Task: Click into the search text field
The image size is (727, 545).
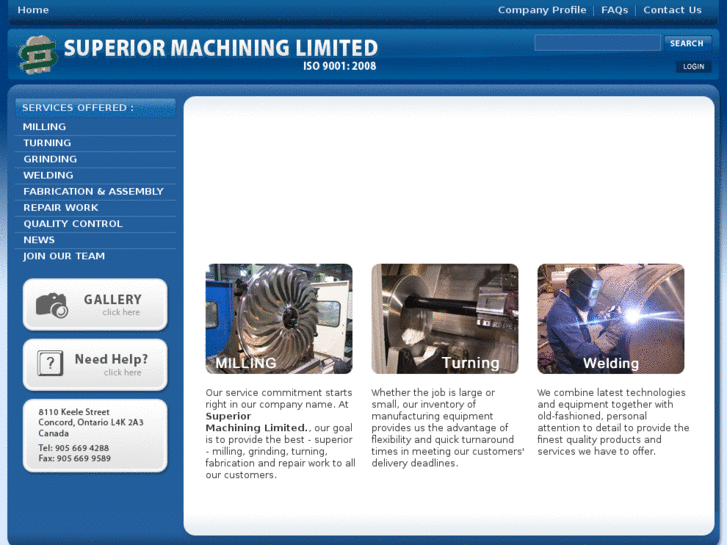Action: 597,43
